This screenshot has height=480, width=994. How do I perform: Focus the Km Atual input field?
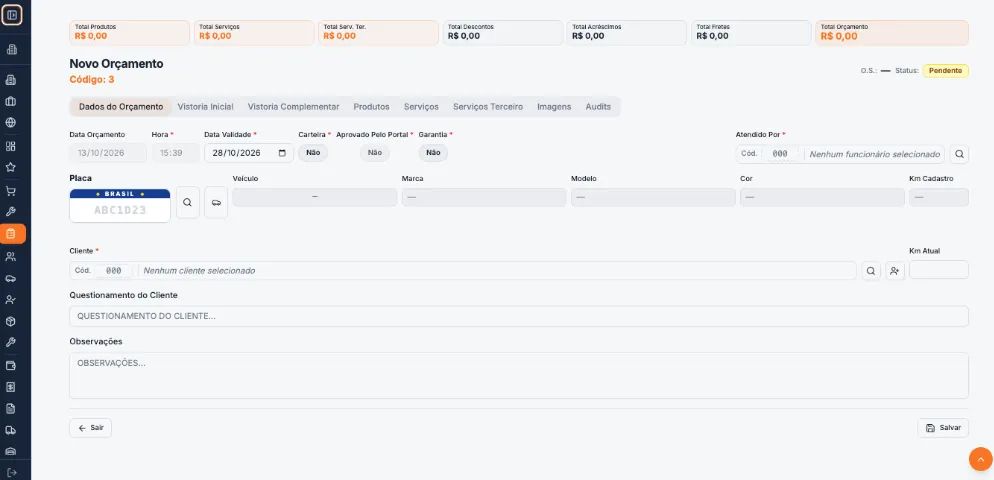[939, 269]
